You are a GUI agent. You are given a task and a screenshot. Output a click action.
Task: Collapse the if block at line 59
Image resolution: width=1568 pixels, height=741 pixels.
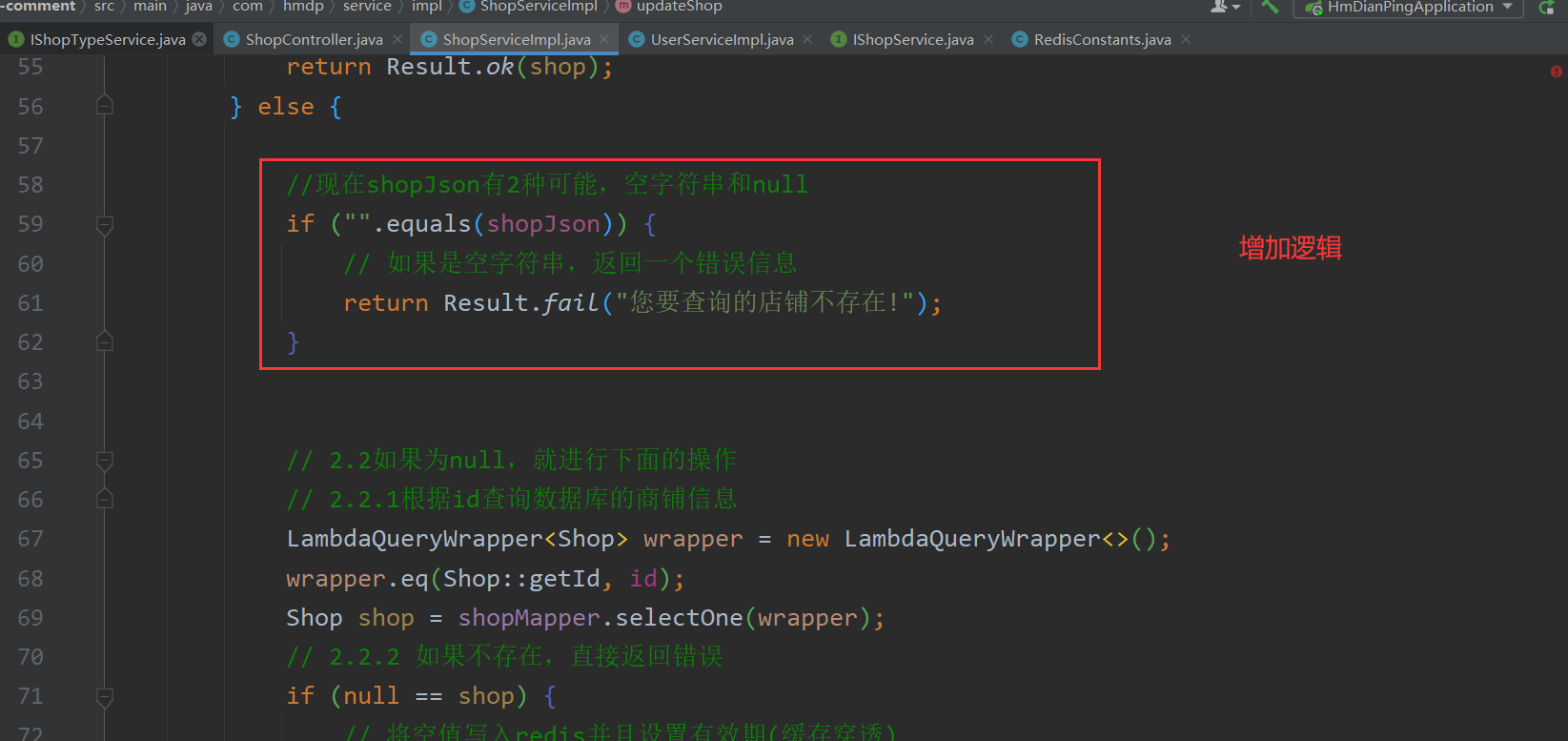coord(105,225)
